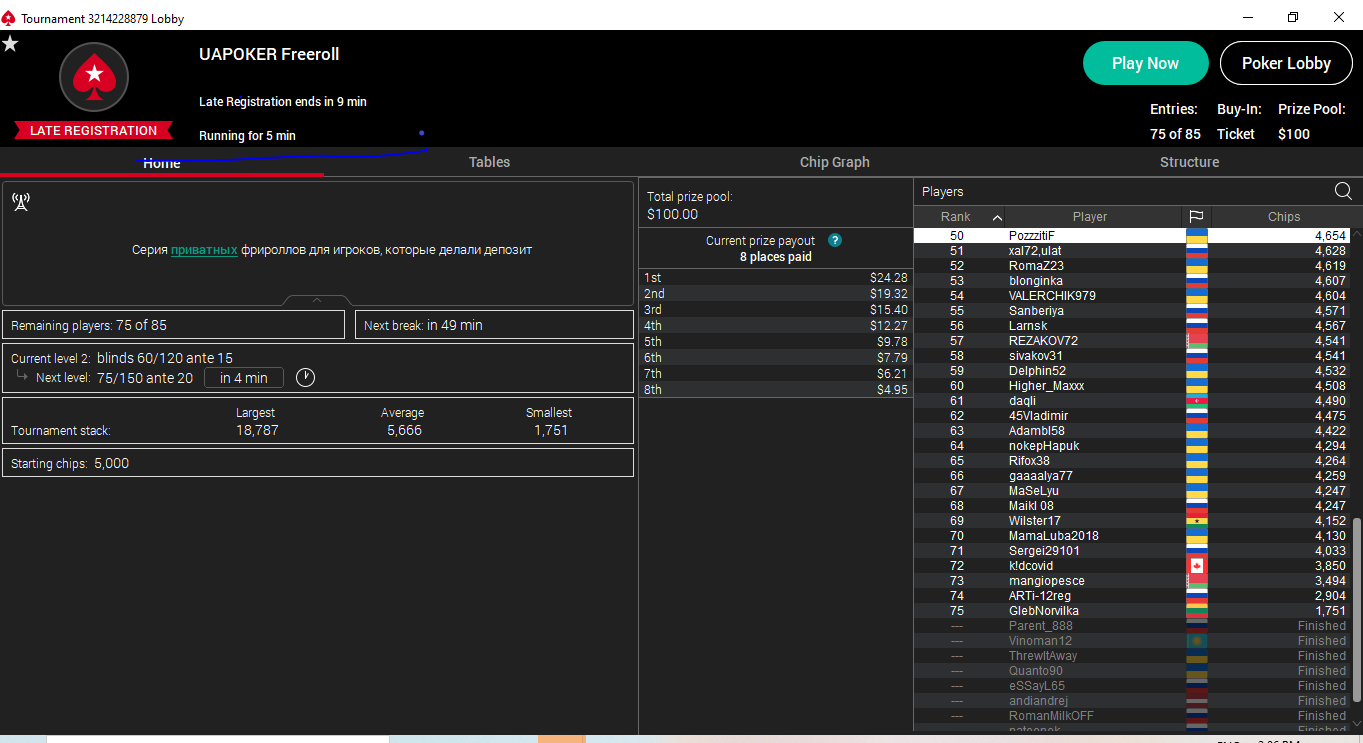This screenshot has height=743, width=1363.
Task: Select player Sergei29101
Action: [x=1131, y=551]
